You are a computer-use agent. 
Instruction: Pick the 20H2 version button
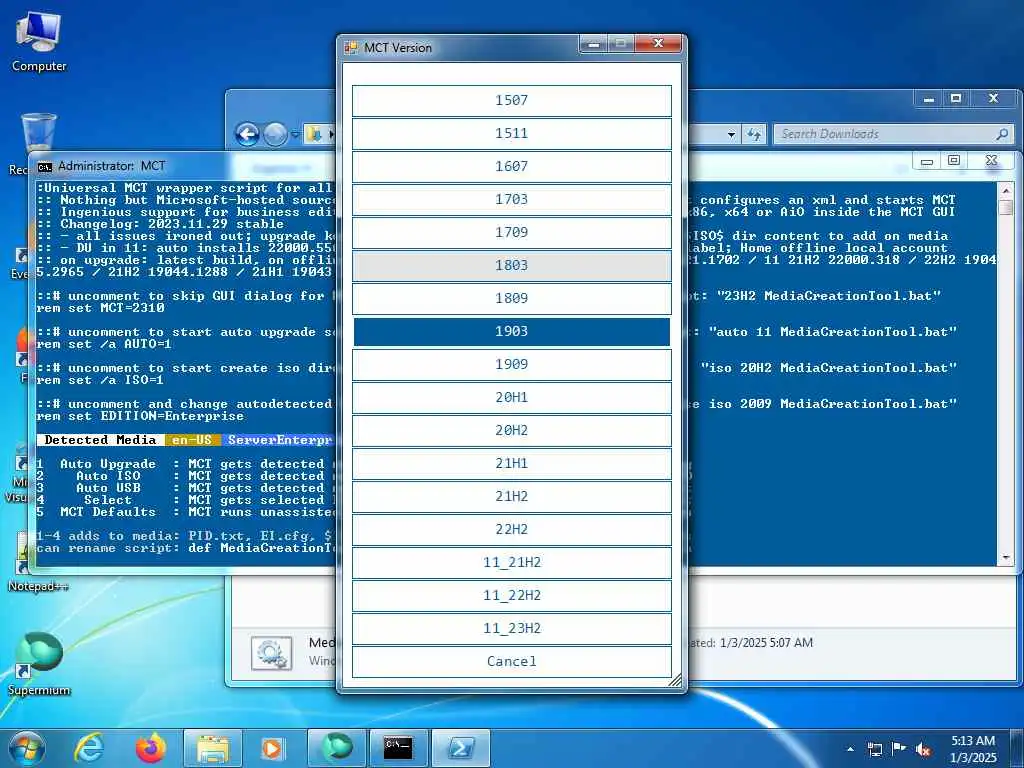coord(511,430)
